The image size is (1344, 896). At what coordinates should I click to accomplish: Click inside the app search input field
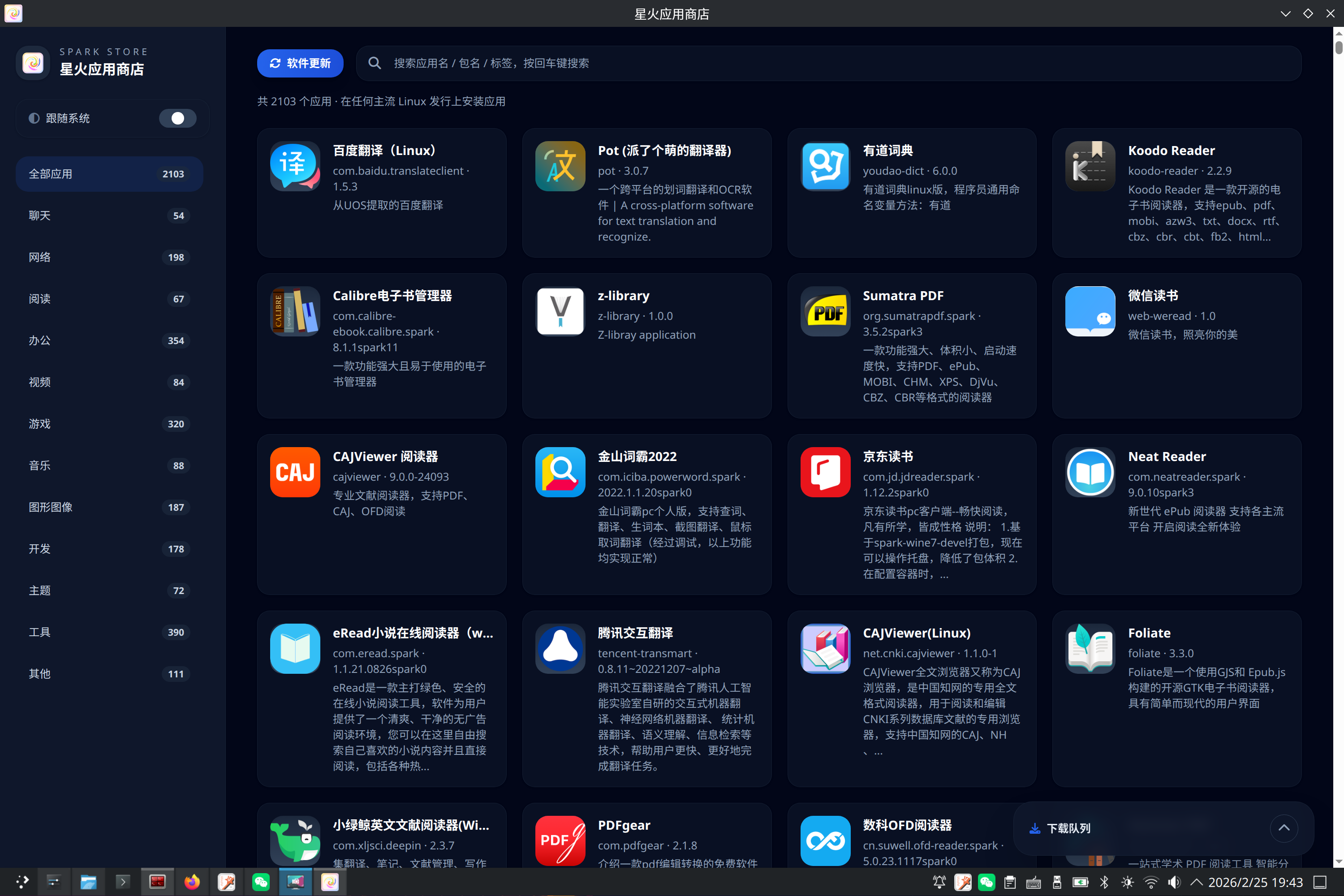pos(629,63)
